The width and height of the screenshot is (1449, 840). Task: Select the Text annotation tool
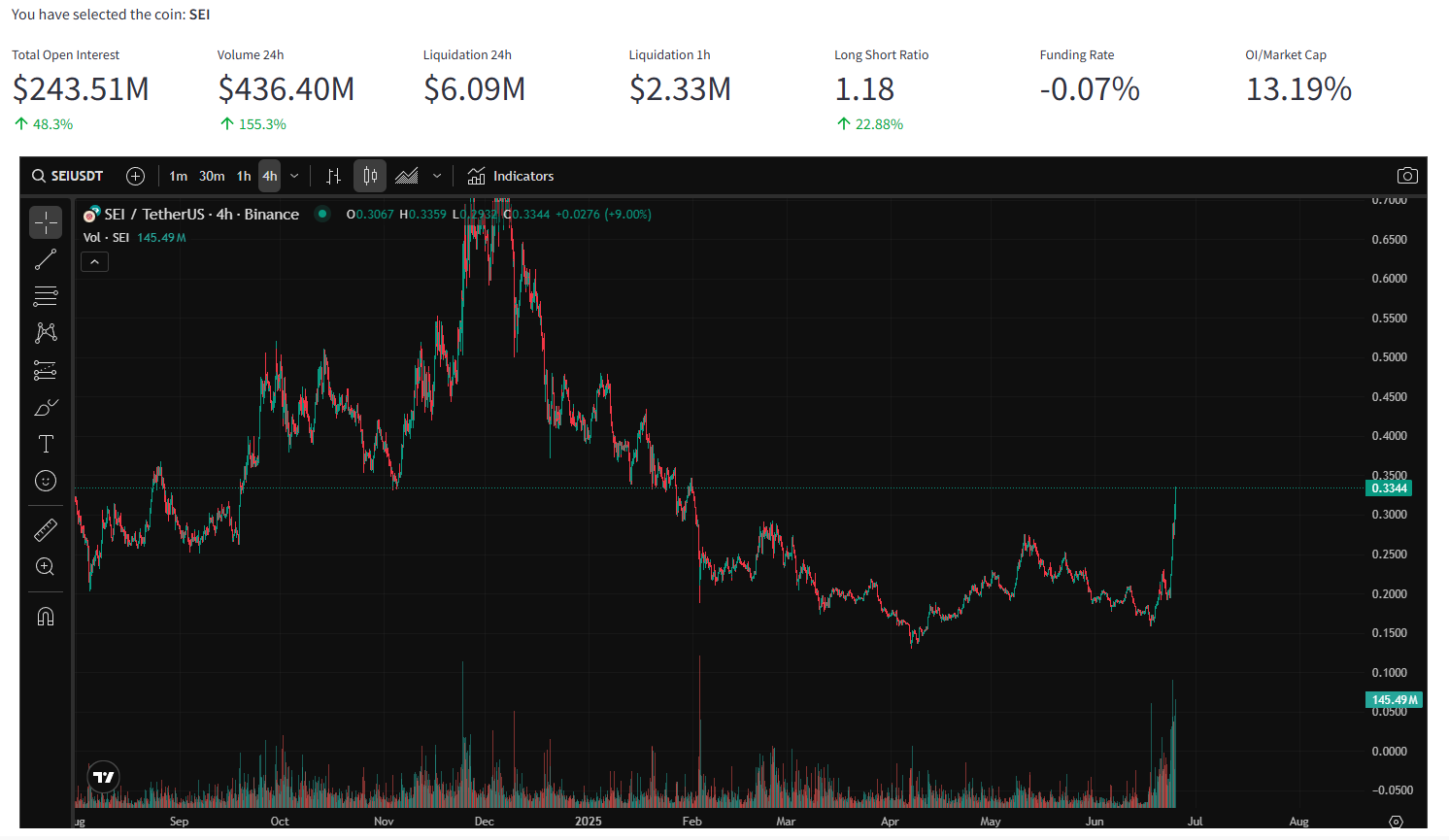click(46, 444)
